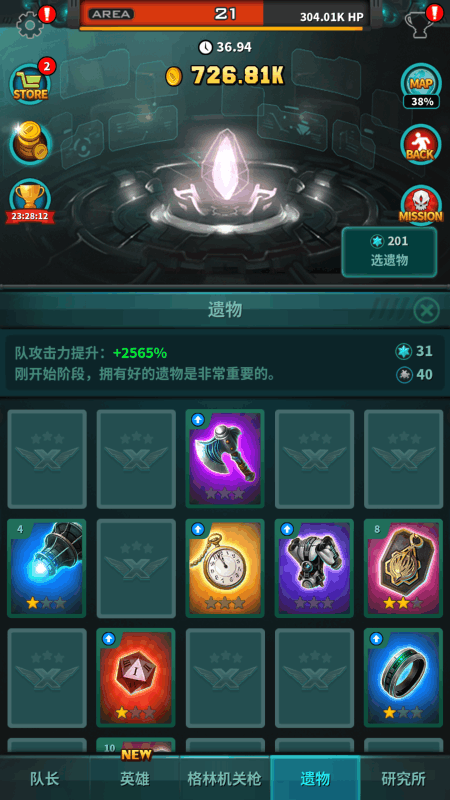The image size is (450, 800).
Task: Select the purple axe relic card
Action: (x=225, y=459)
